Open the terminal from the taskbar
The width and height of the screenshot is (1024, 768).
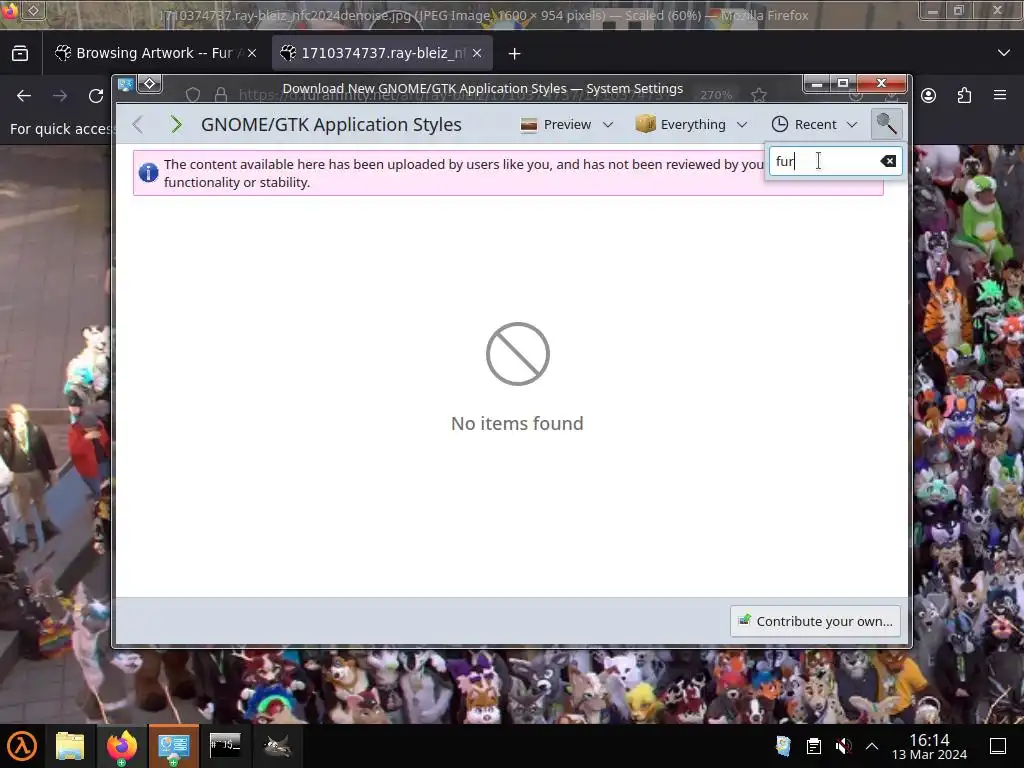225,745
